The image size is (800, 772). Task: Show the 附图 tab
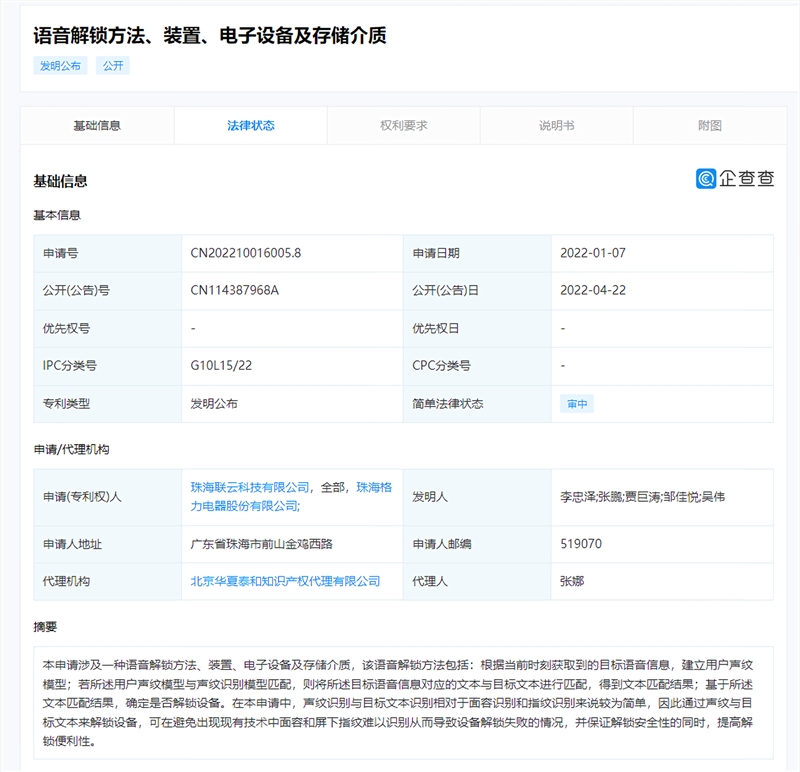(x=710, y=126)
